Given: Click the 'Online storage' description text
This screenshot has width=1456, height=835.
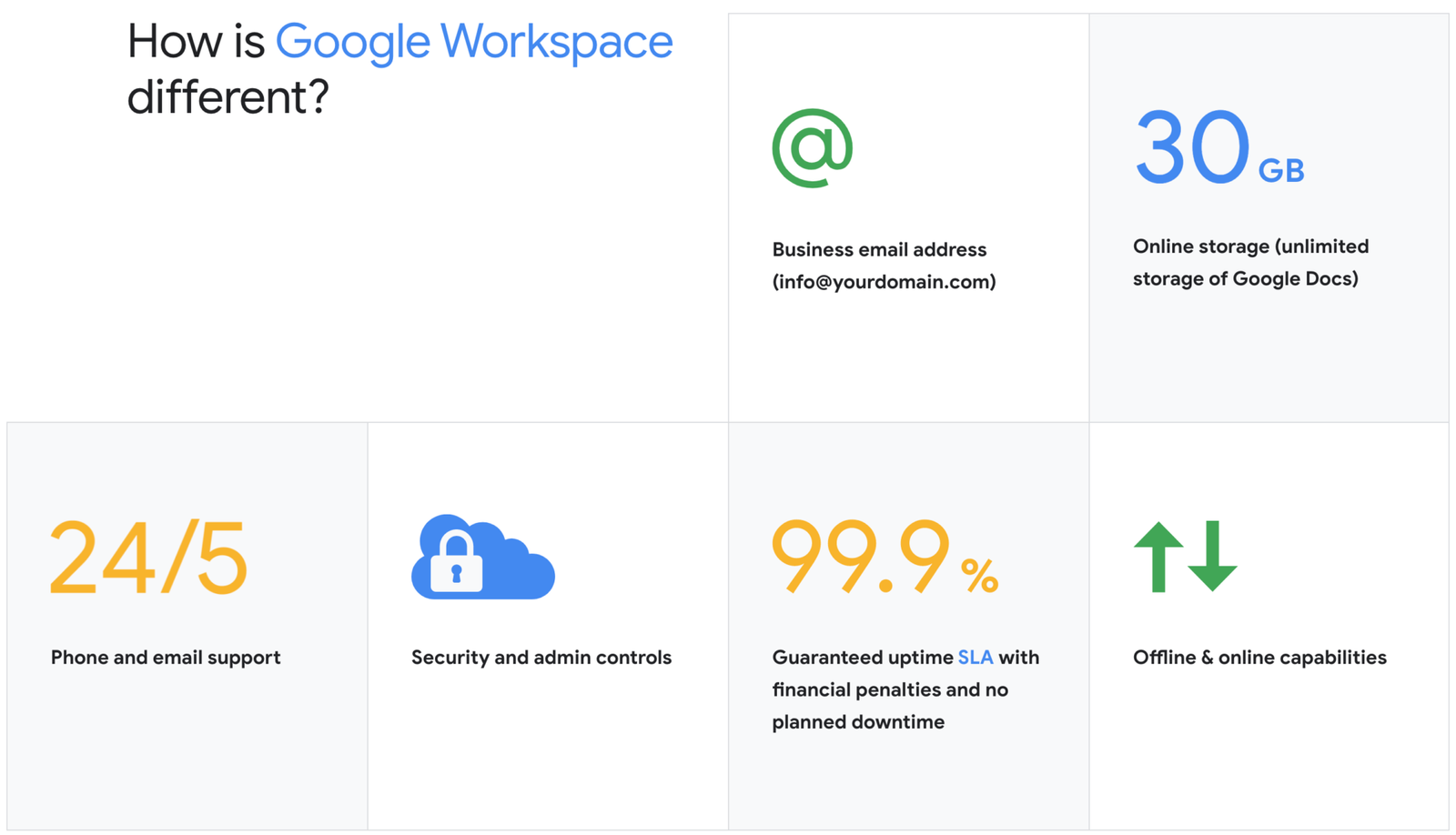Looking at the screenshot, I should click(x=1250, y=262).
